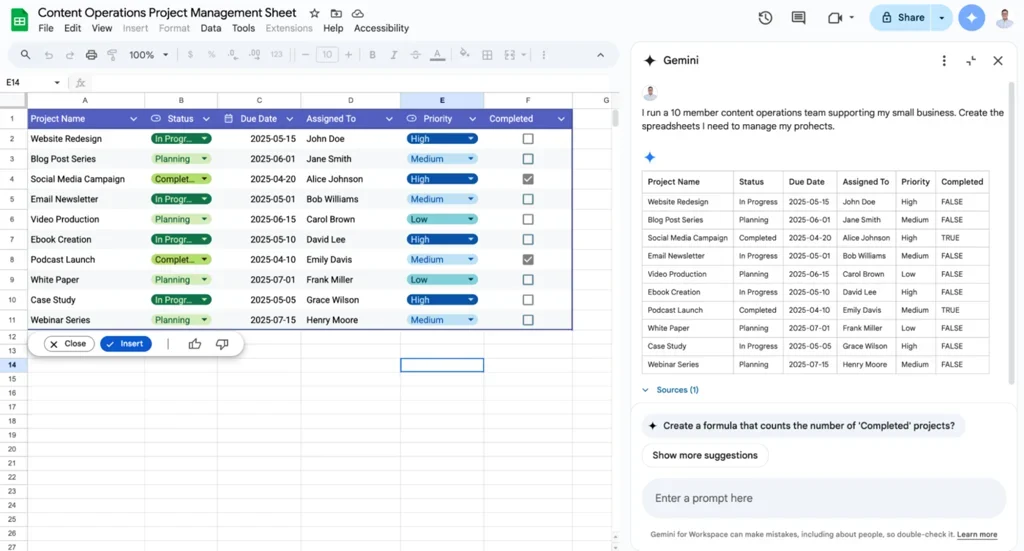
Task: Click the Insert button for the table
Action: 125,344
